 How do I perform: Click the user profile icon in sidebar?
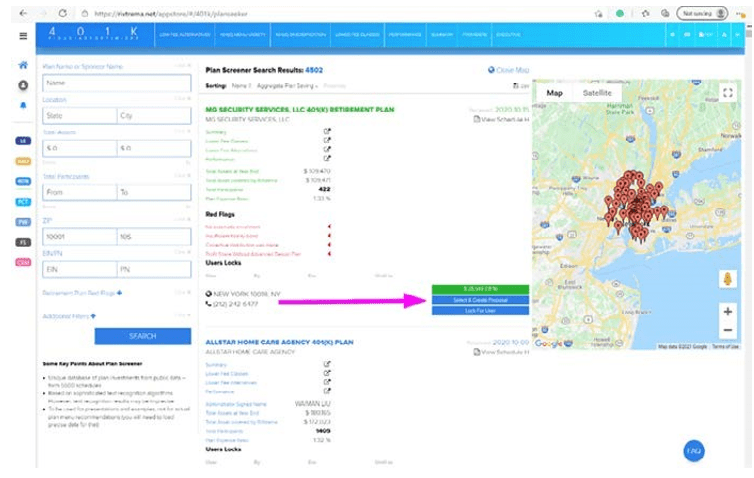tap(22, 84)
